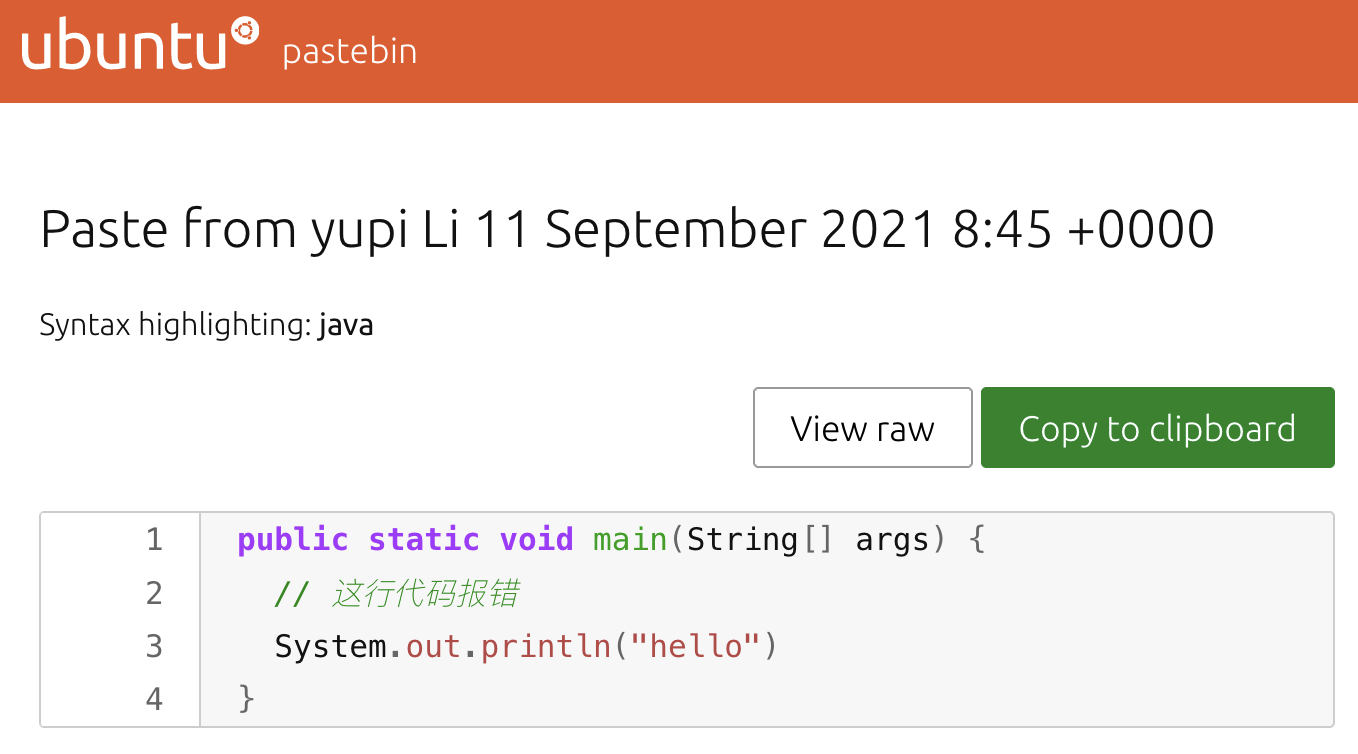Select line number 3 in code gutter
This screenshot has height=754, width=1358.
pos(154,647)
